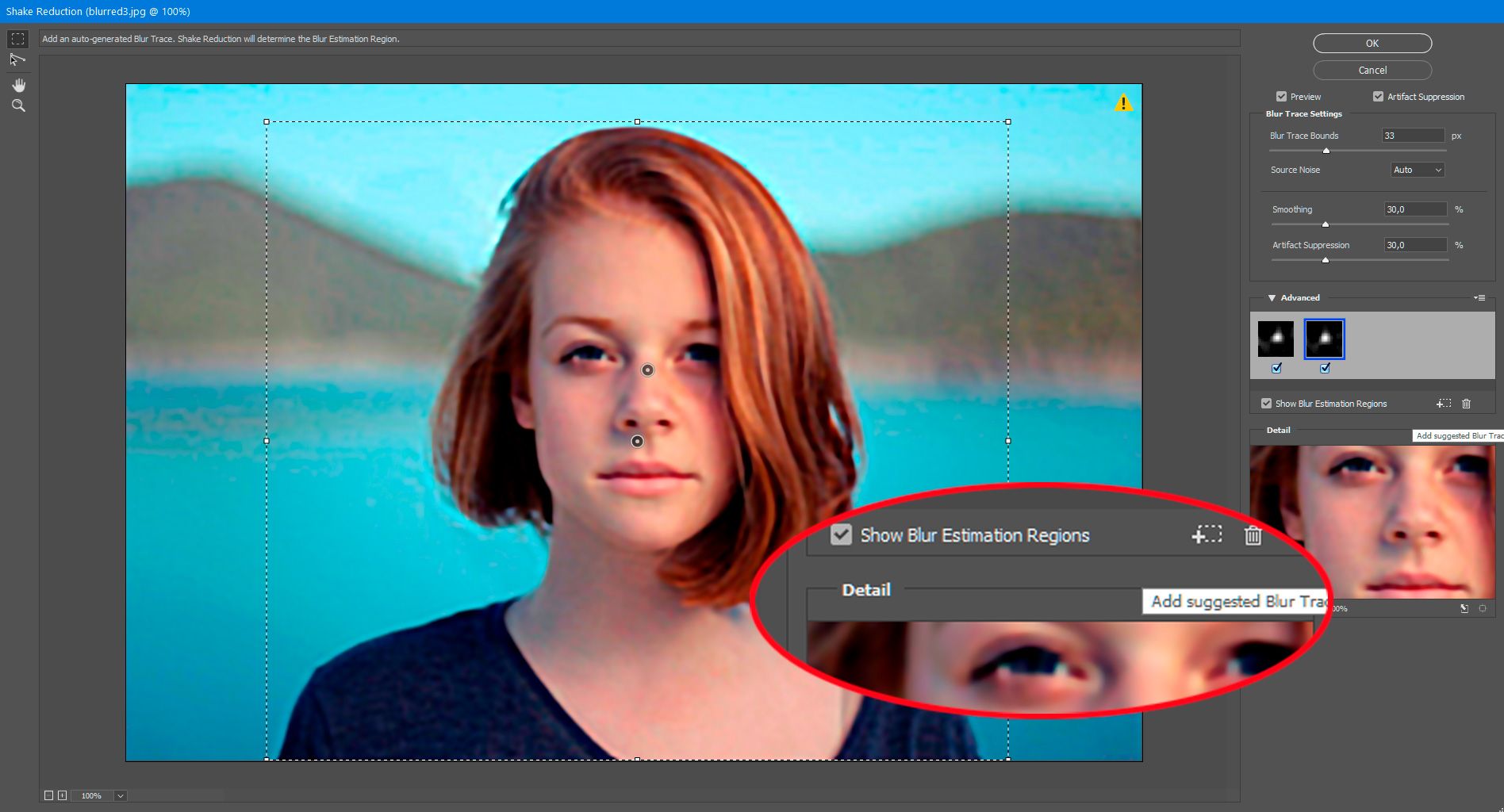
Task: Toggle the Preview checkbox
Action: click(x=1282, y=96)
